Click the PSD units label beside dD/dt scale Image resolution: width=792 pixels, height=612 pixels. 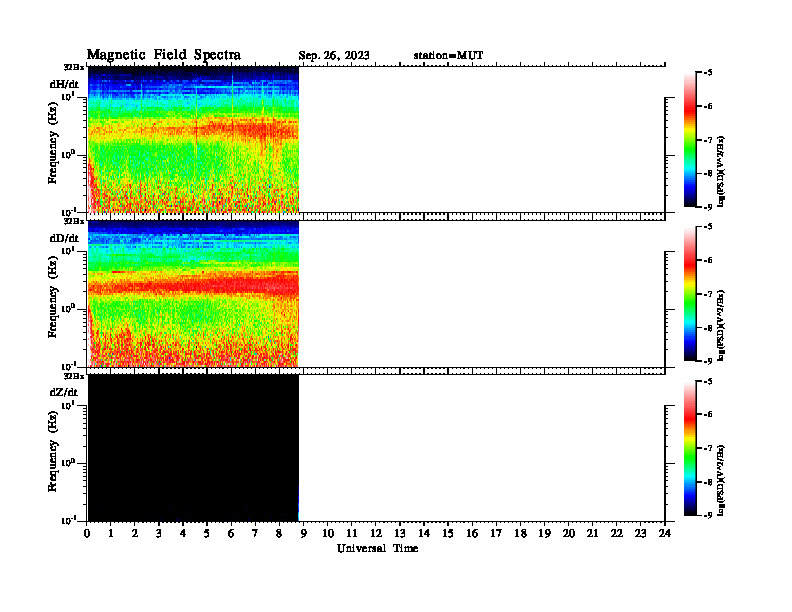(722, 325)
